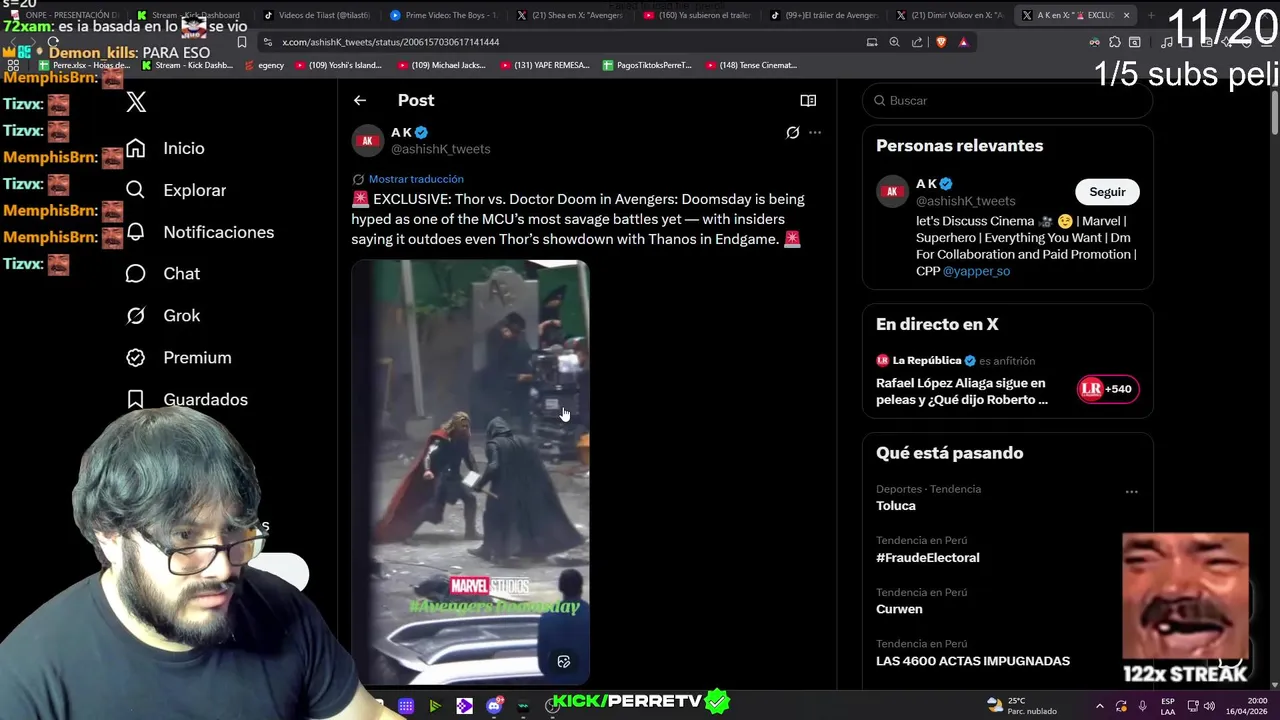
Task: Click the +540 listeners badge
Action: click(1108, 389)
